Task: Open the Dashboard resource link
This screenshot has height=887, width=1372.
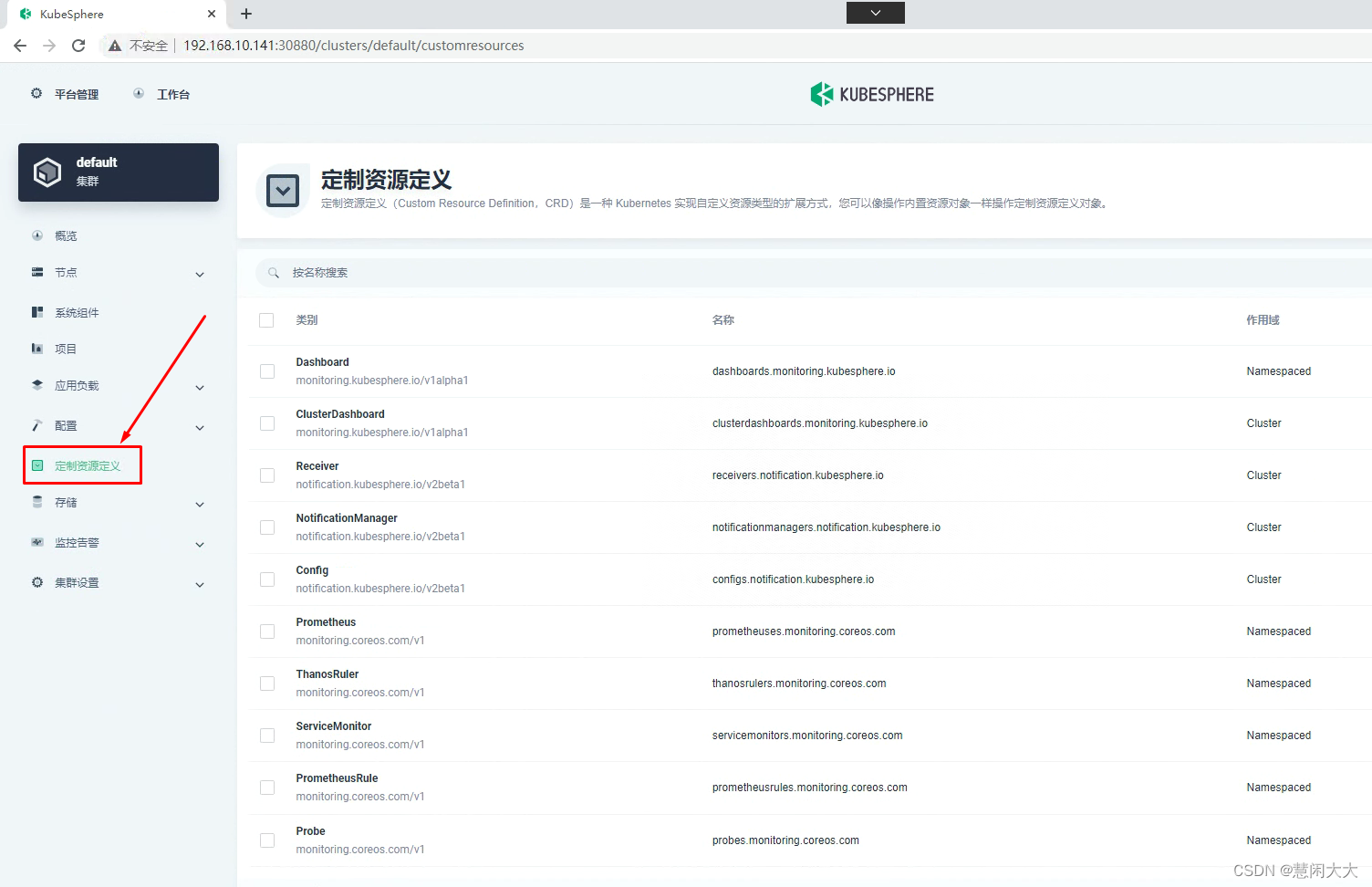Action: [x=322, y=362]
